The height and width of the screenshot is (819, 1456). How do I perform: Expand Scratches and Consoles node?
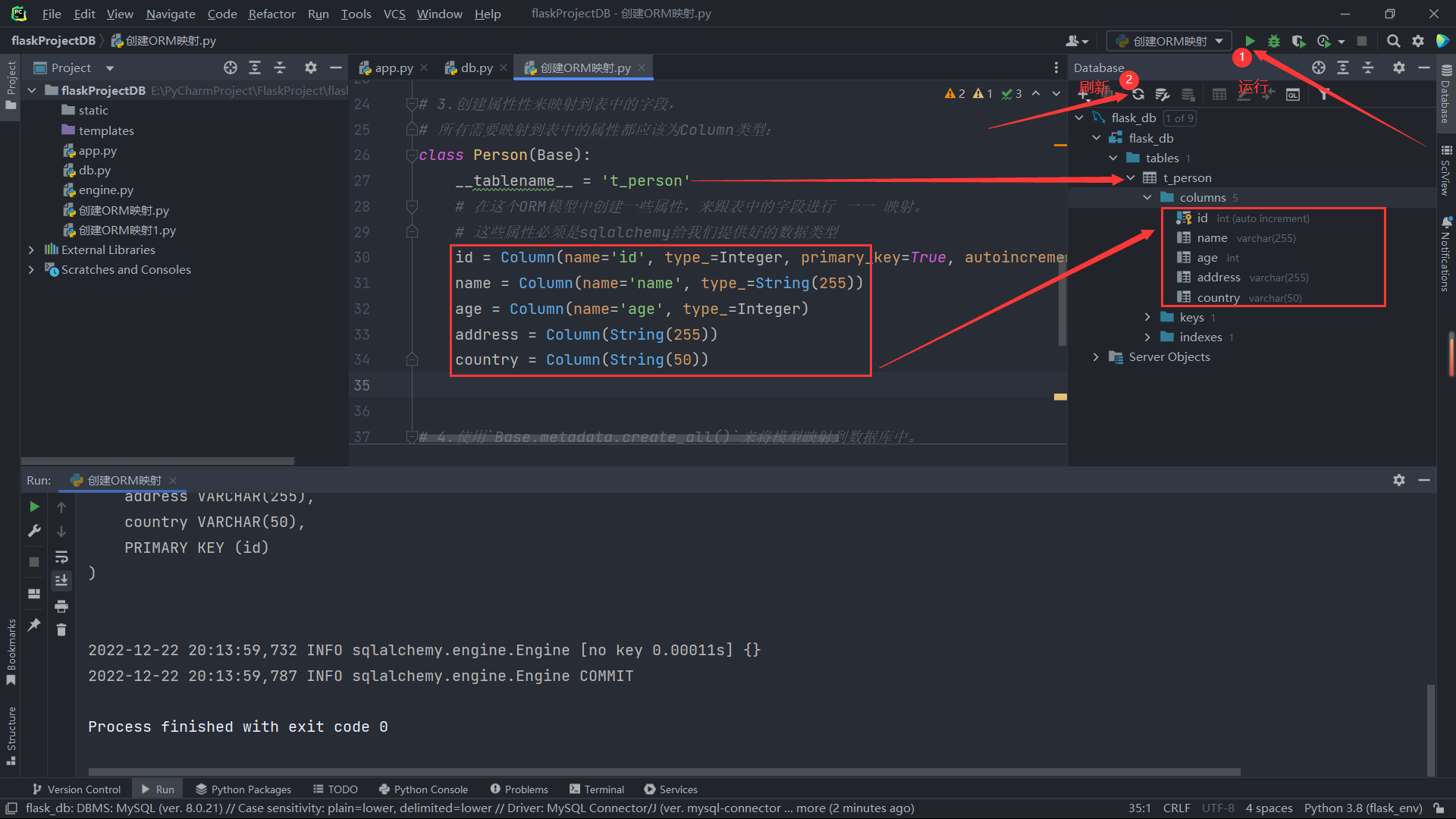(x=31, y=269)
